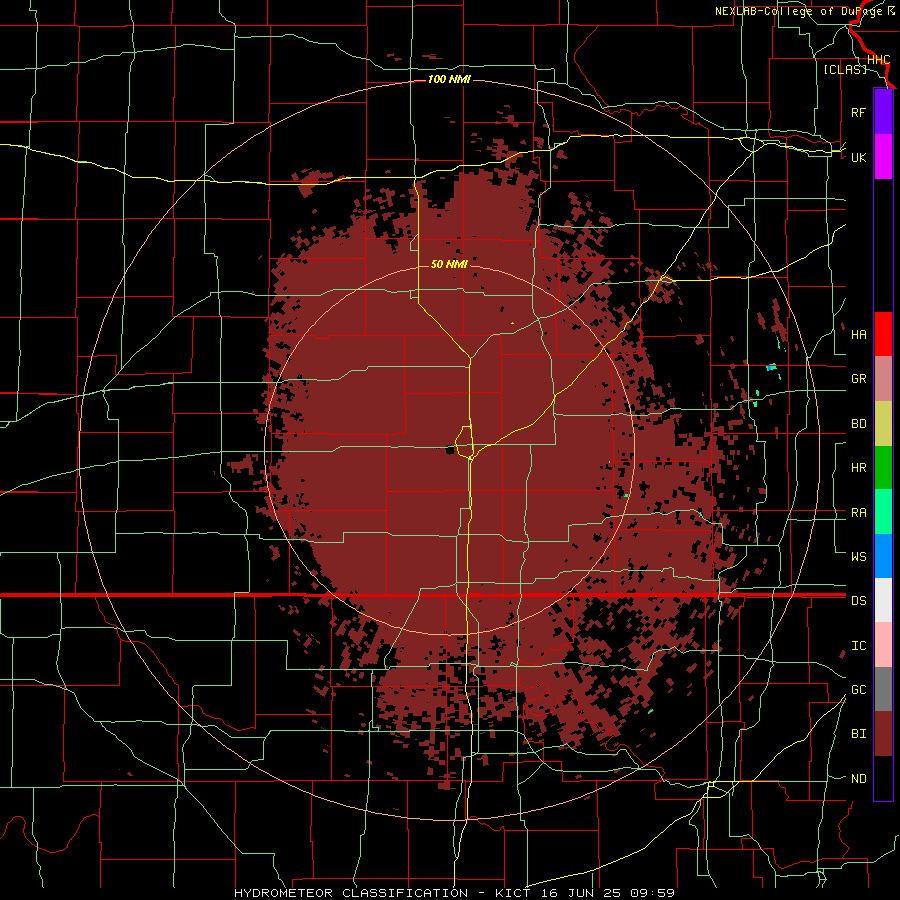Click the IC legend label
The image size is (900, 900).
tap(859, 645)
